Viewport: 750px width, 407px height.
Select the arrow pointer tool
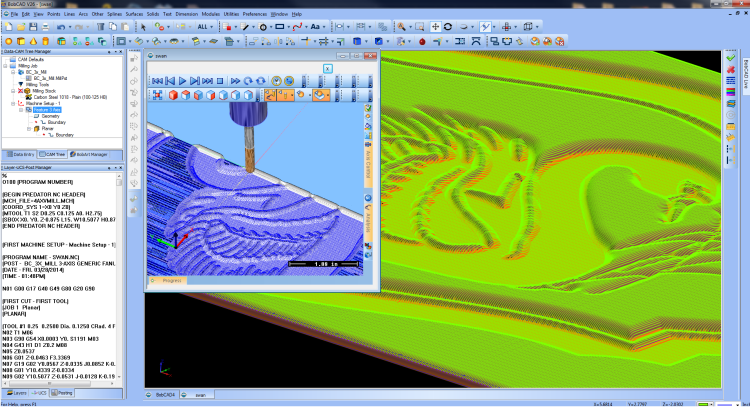tap(143, 27)
